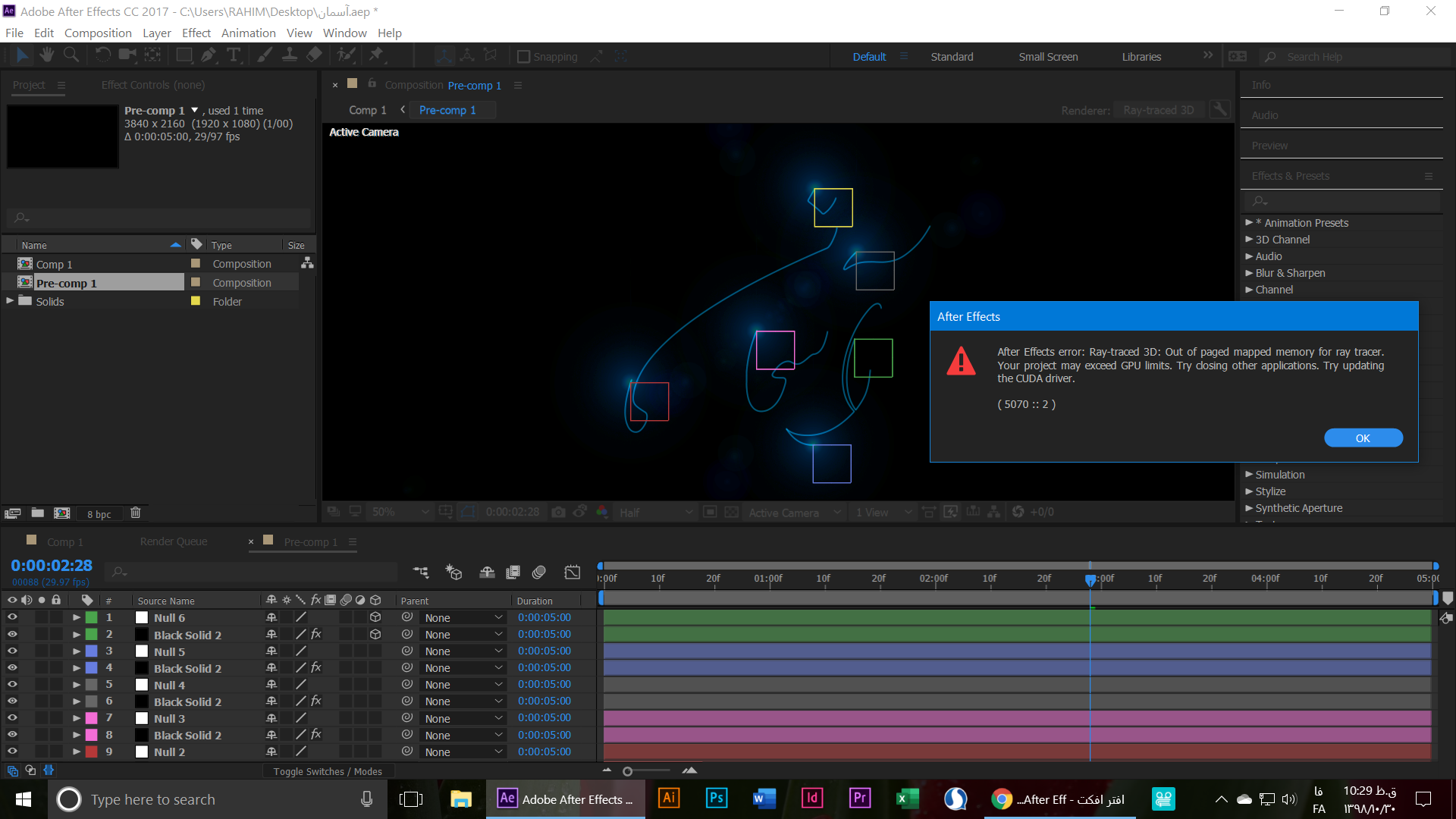Select the Effect menu item
Screen dimensions: 1456x819
[x=195, y=33]
